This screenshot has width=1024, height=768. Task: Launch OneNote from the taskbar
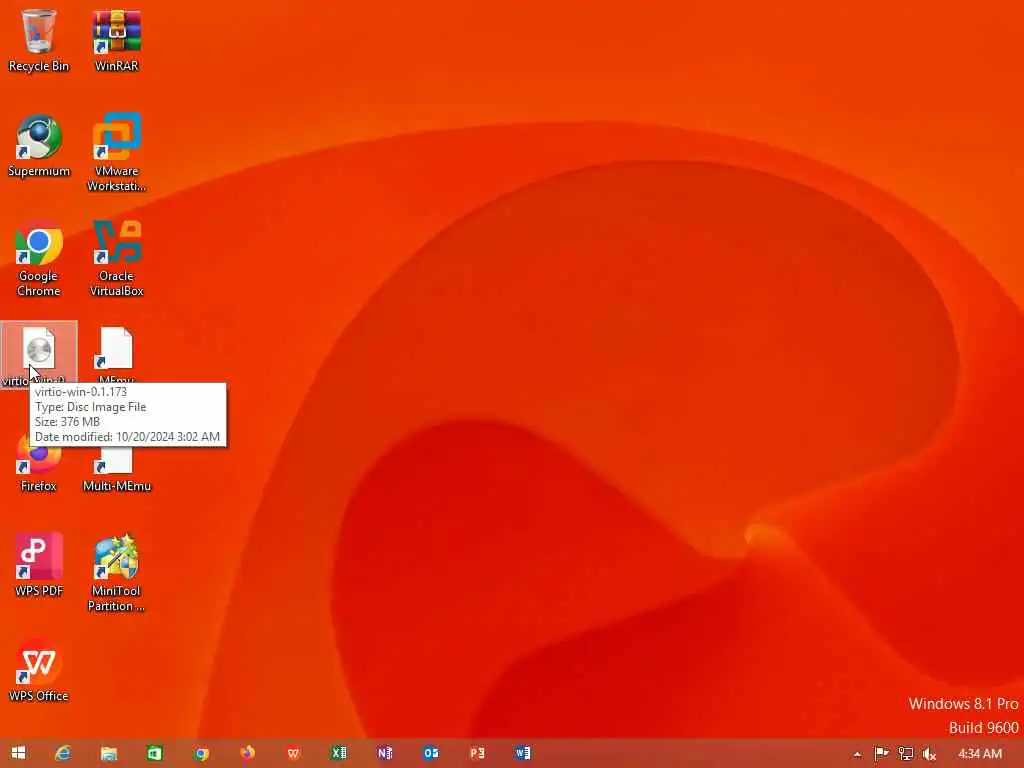(385, 753)
